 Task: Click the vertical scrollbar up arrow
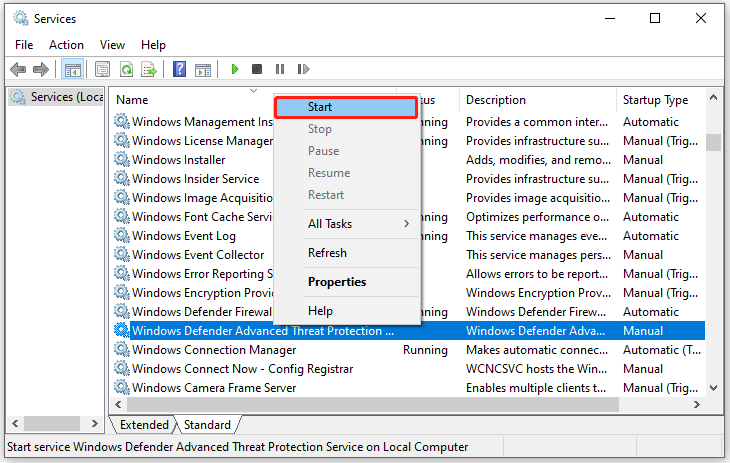point(713,97)
